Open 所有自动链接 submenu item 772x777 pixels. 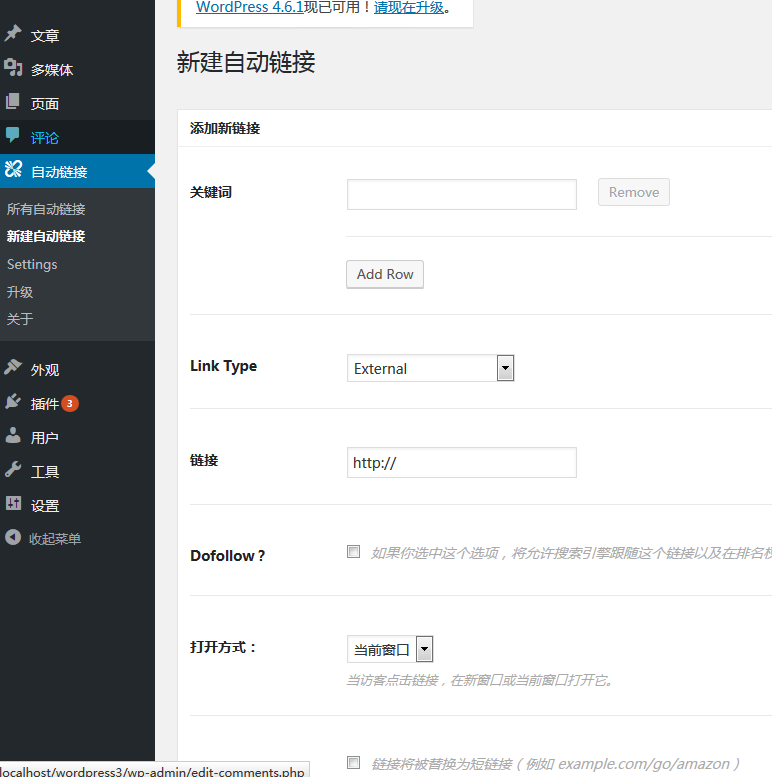click(x=46, y=209)
